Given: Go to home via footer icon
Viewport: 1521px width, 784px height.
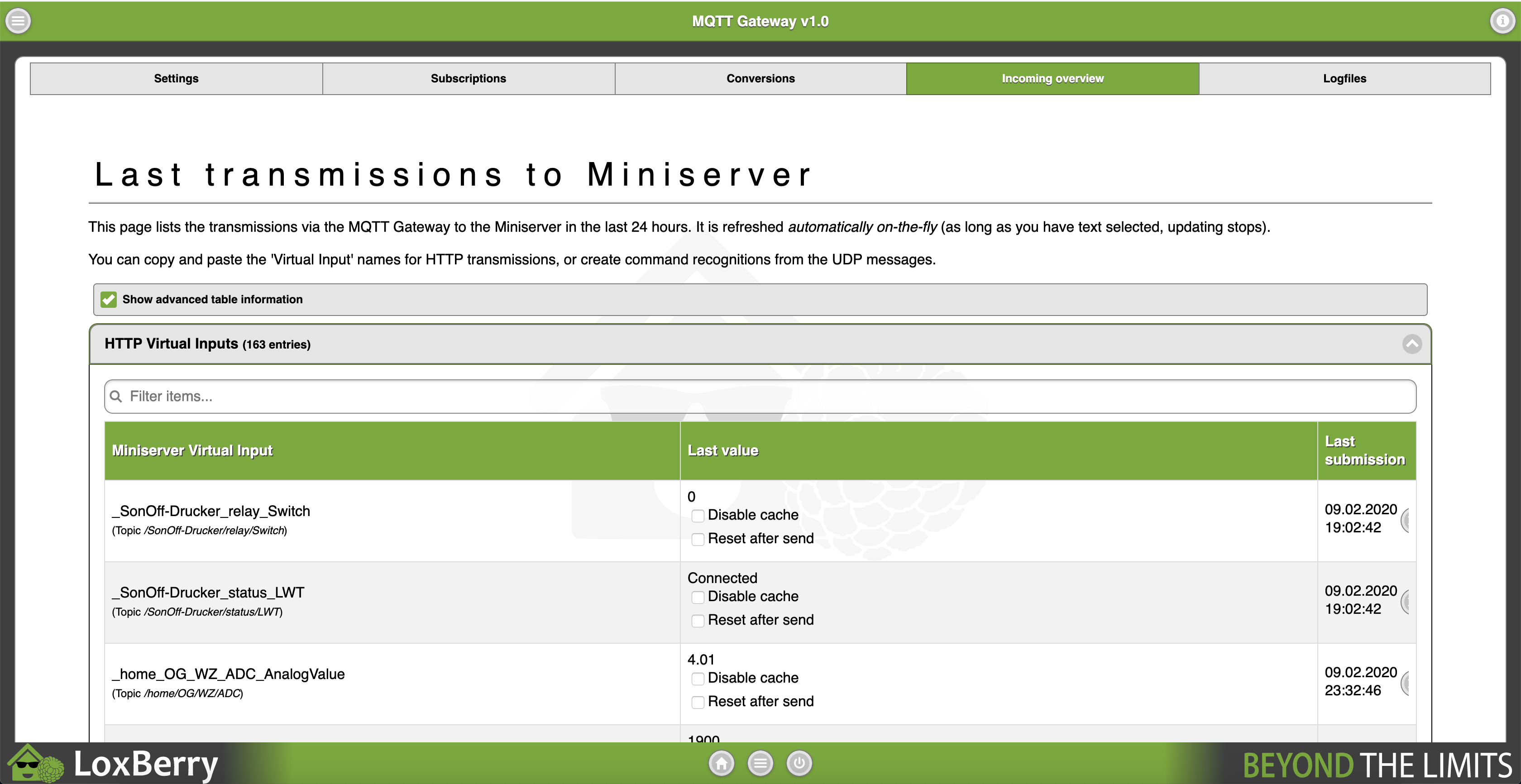Looking at the screenshot, I should coord(722,763).
